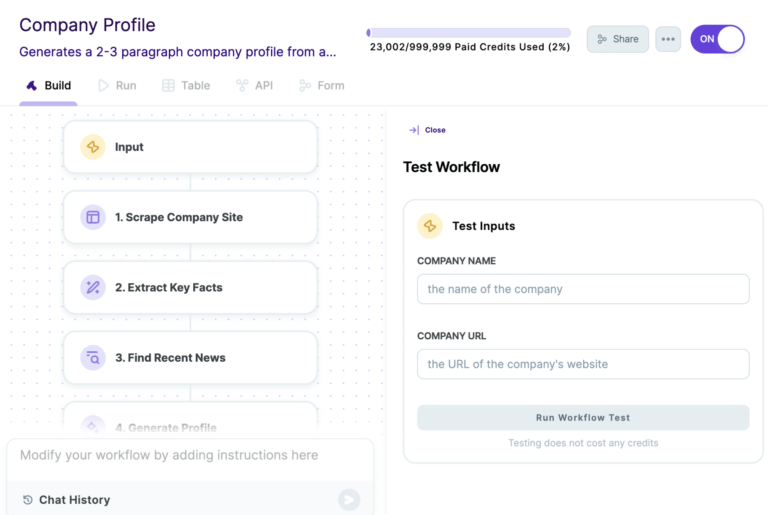Focus the Company URL input field

(x=583, y=364)
